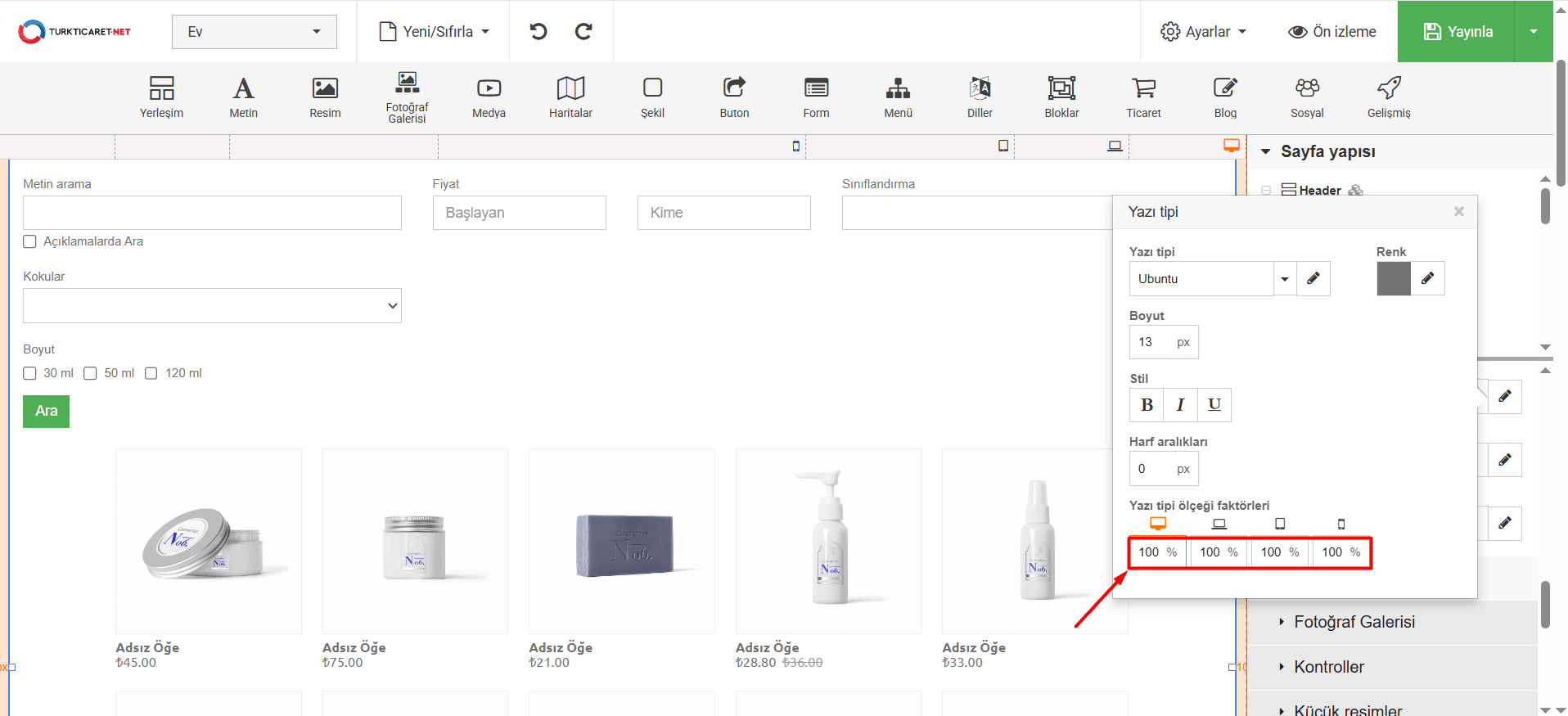Check the 30 ml size checkbox
Viewport: 1568px width, 716px height.
click(30, 373)
